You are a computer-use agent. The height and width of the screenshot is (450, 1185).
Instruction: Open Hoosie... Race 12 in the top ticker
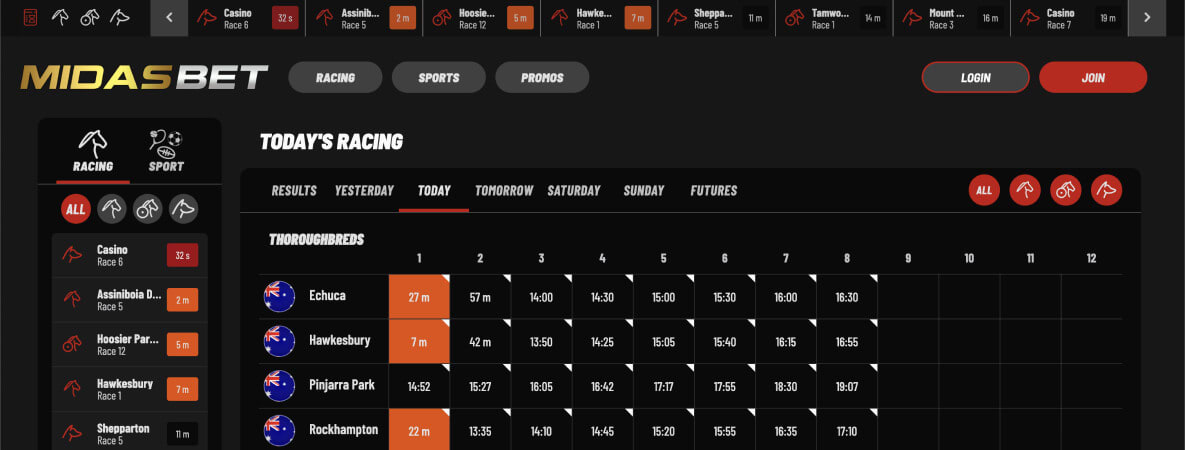(481, 18)
